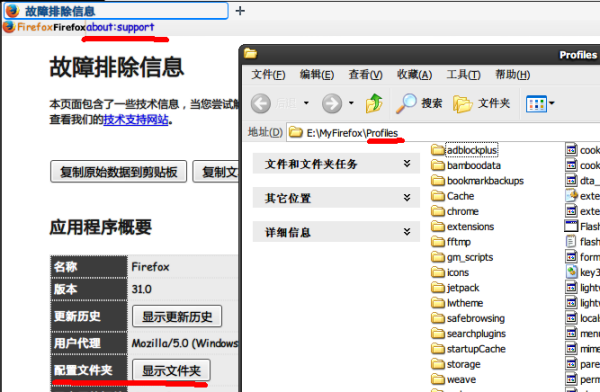Click the Mozilla/5.0 user agent text
Screen dimensions: 600x392
(185, 343)
